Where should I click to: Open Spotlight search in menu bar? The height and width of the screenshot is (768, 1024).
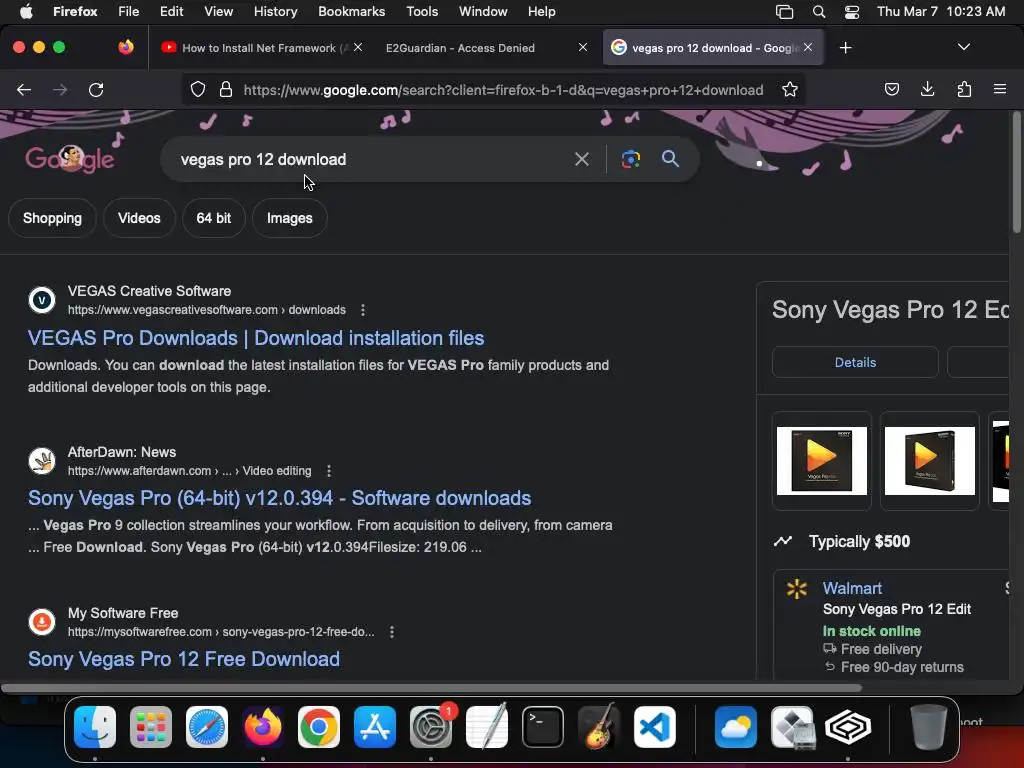point(819,12)
